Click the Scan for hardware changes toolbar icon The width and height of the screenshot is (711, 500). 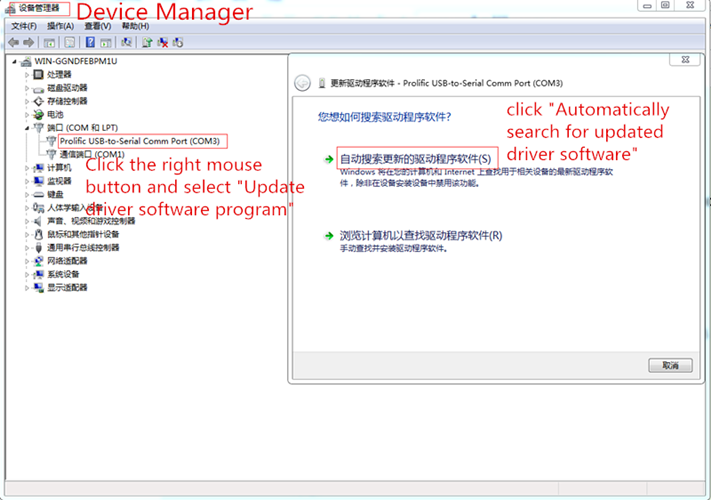point(126,42)
